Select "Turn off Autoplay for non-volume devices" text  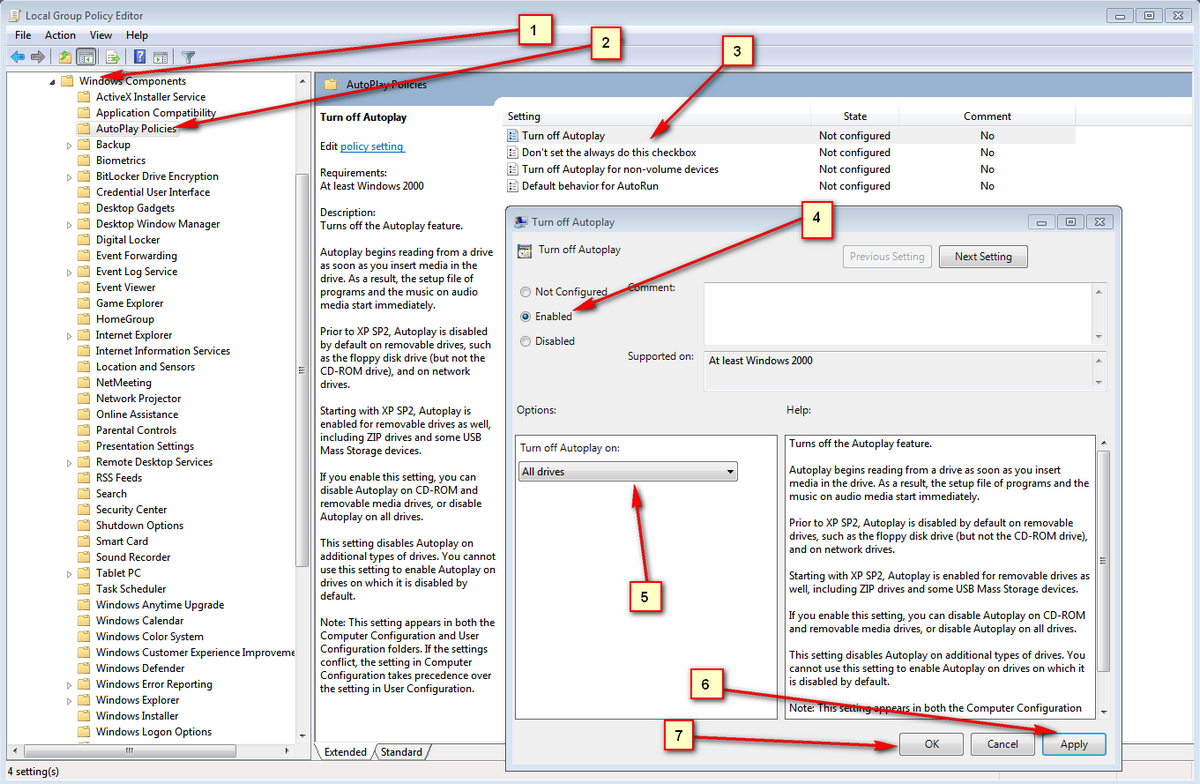620,169
